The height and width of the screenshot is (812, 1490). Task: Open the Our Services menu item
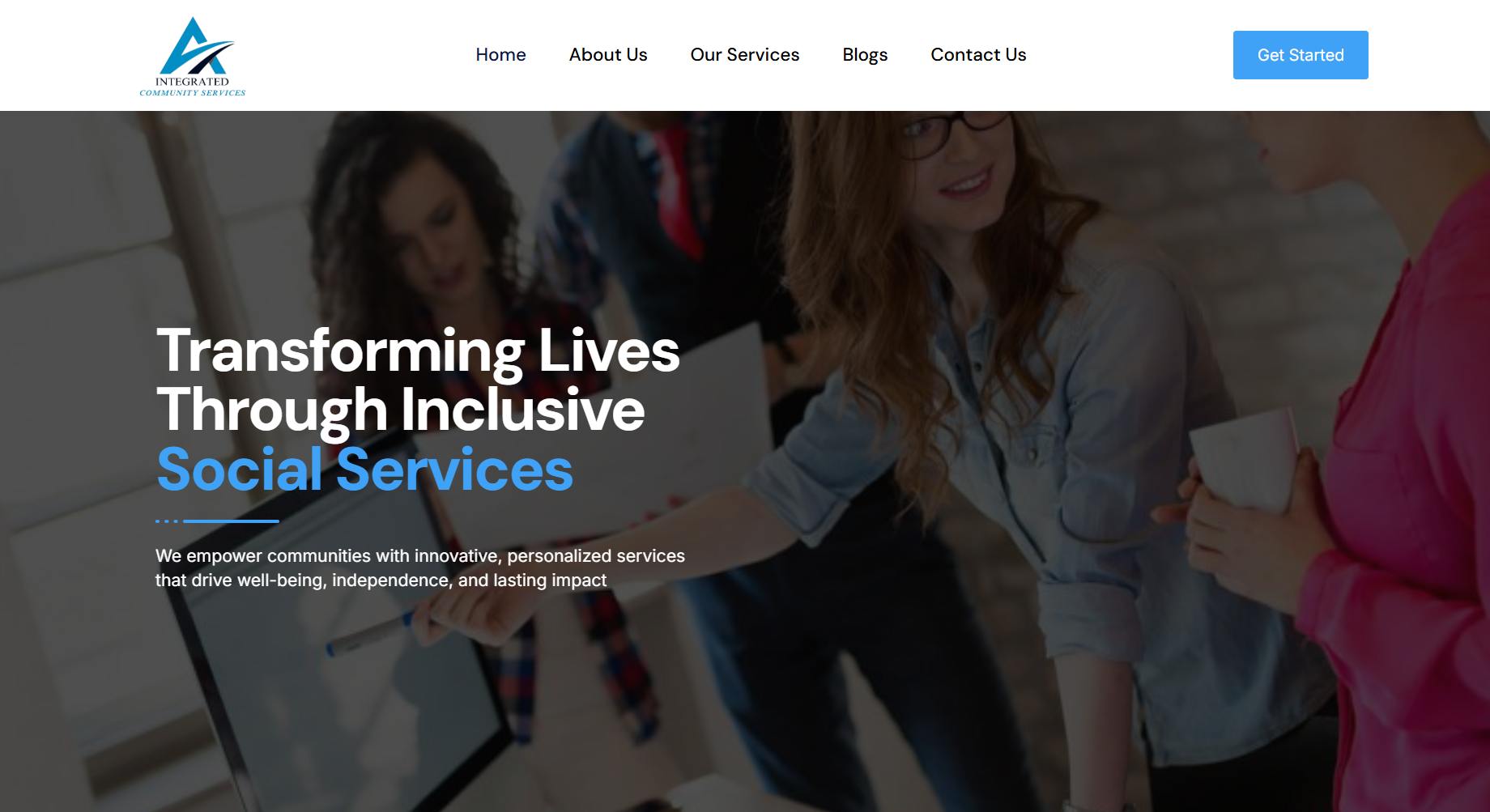[x=745, y=55]
